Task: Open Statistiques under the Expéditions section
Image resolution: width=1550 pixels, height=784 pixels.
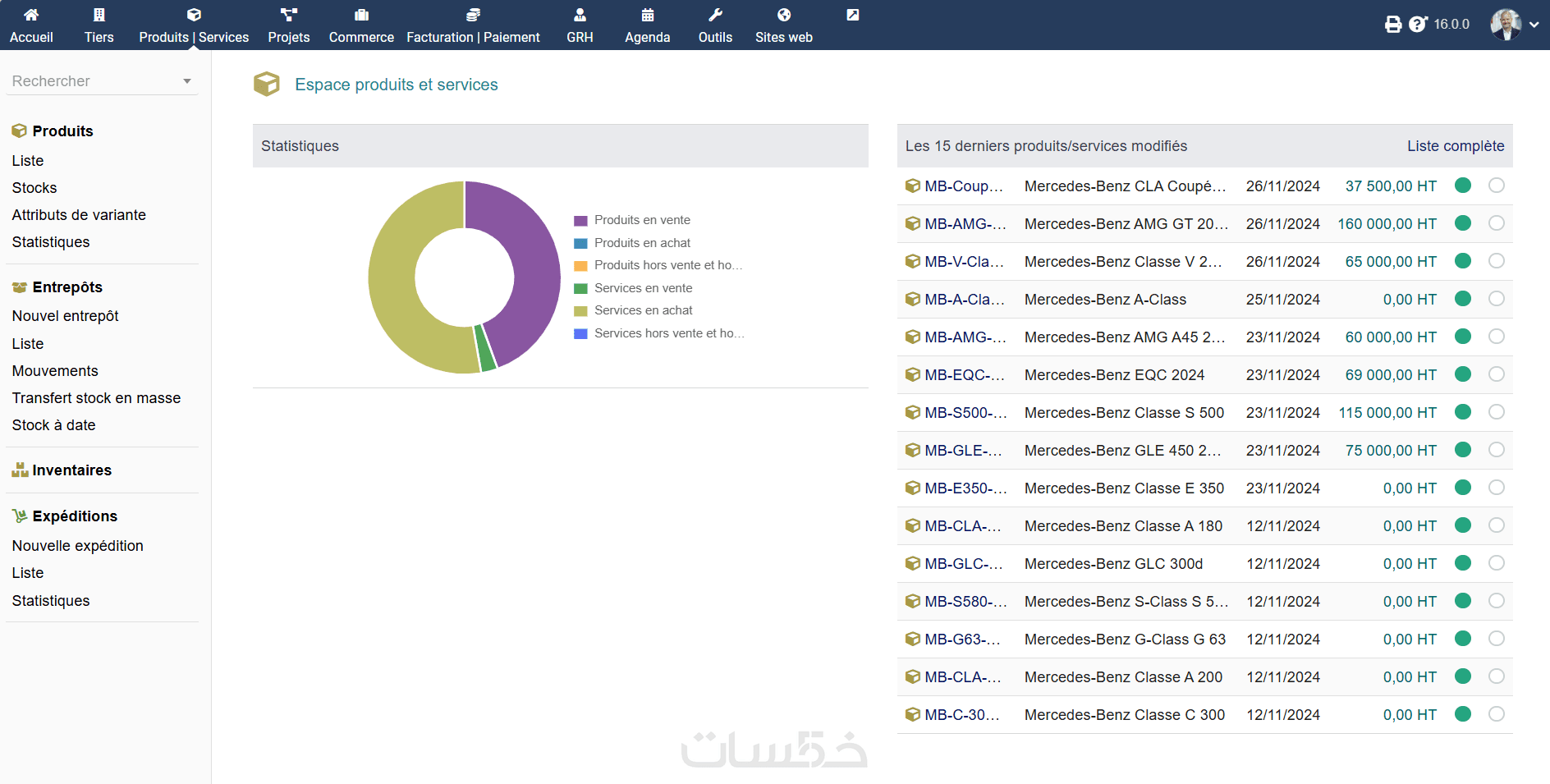Action: pos(51,601)
